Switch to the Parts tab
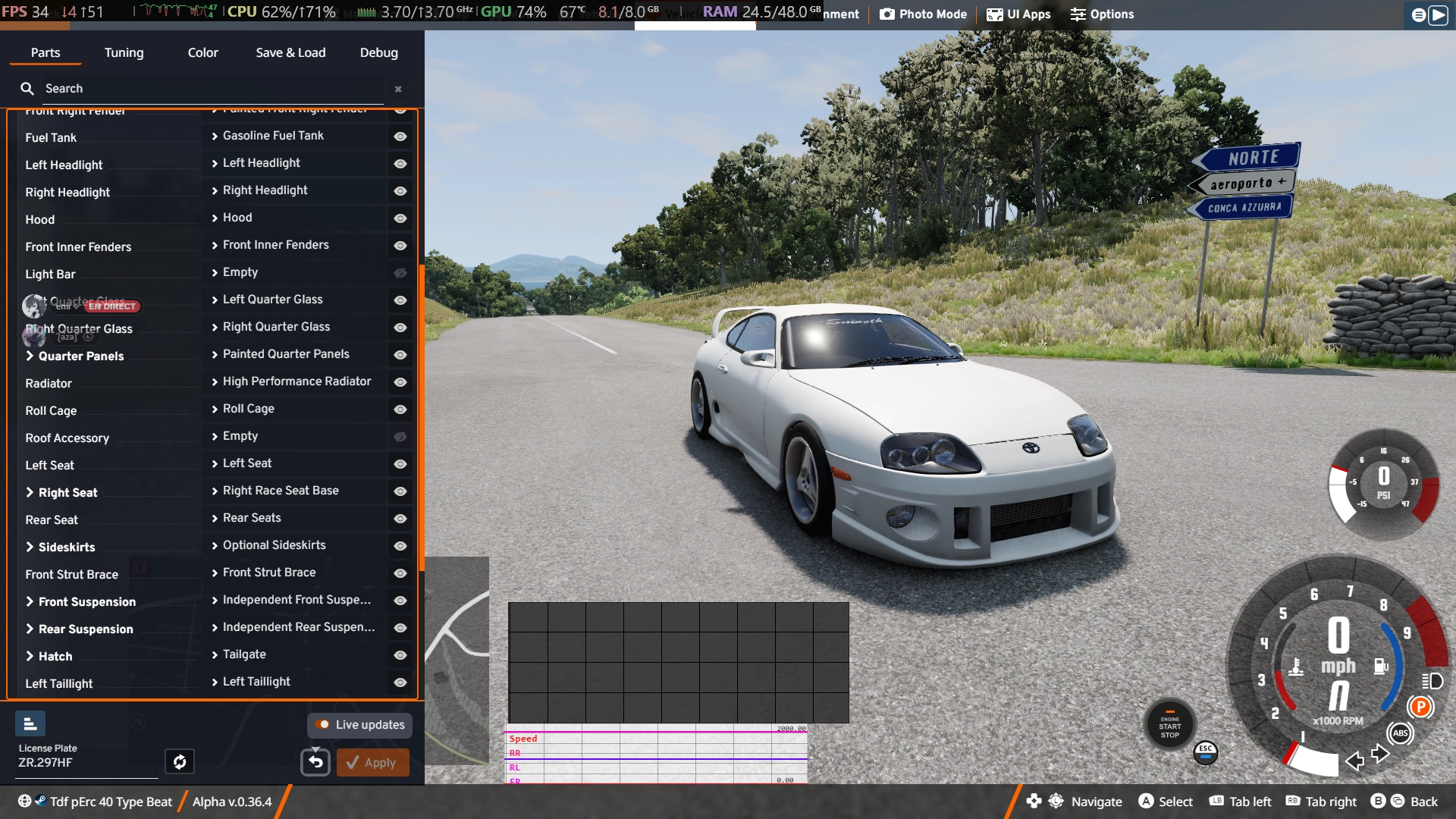The width and height of the screenshot is (1456, 819). coord(45,52)
